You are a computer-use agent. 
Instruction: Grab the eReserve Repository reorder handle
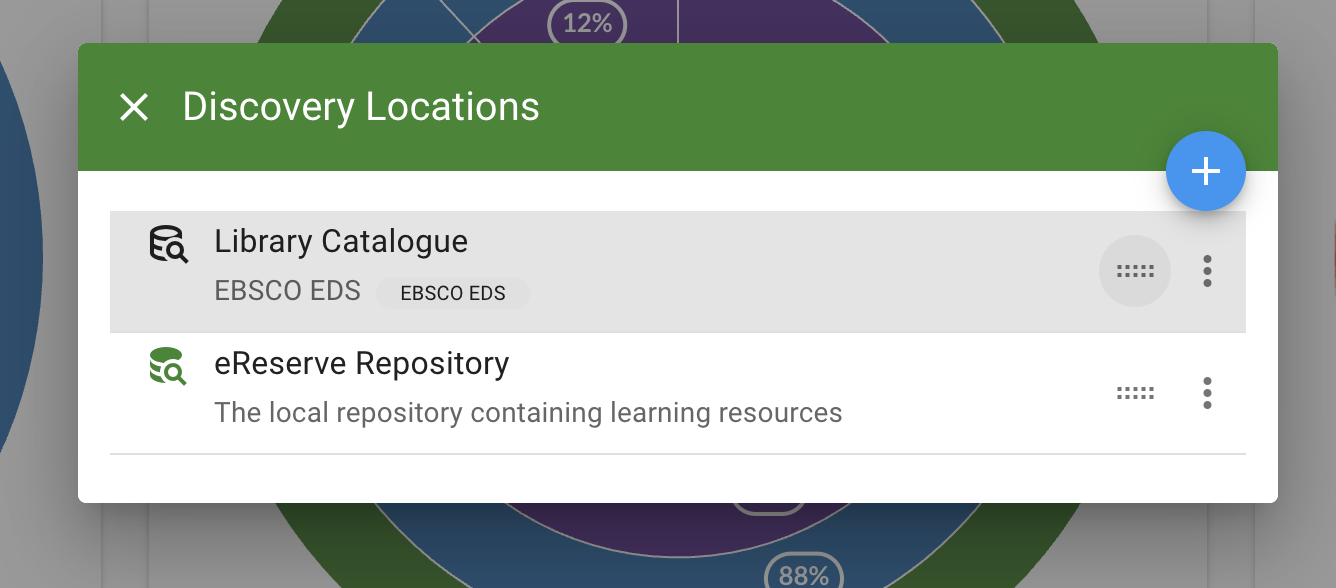click(x=1135, y=393)
